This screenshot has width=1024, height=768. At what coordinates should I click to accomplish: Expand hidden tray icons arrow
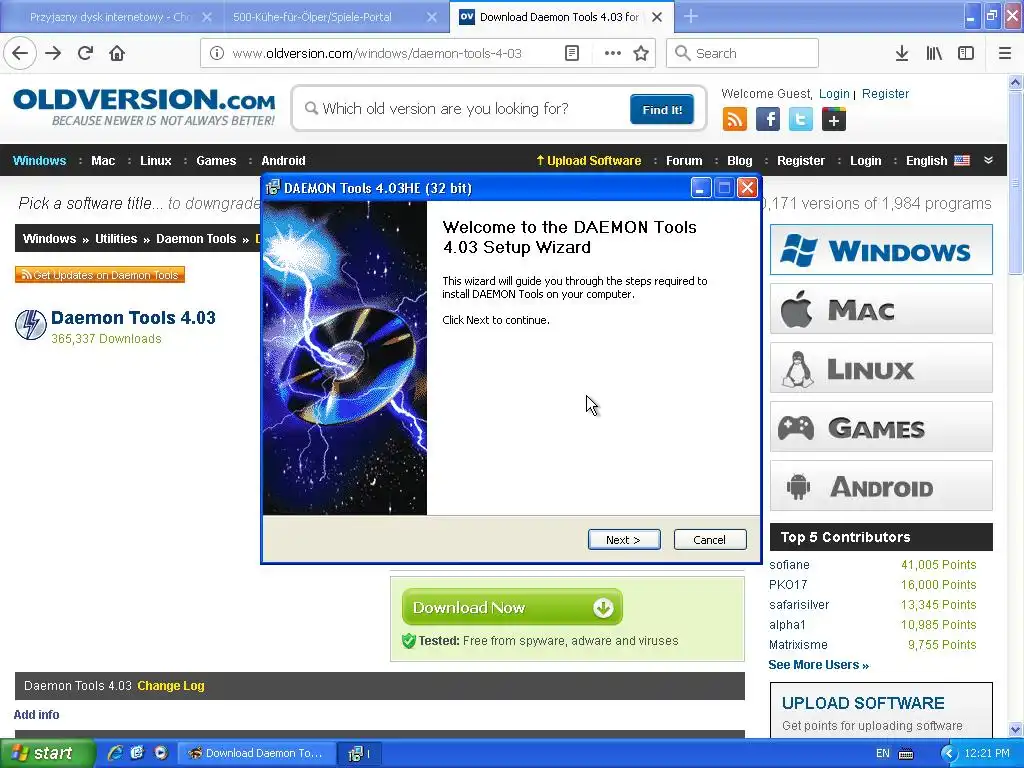point(949,754)
